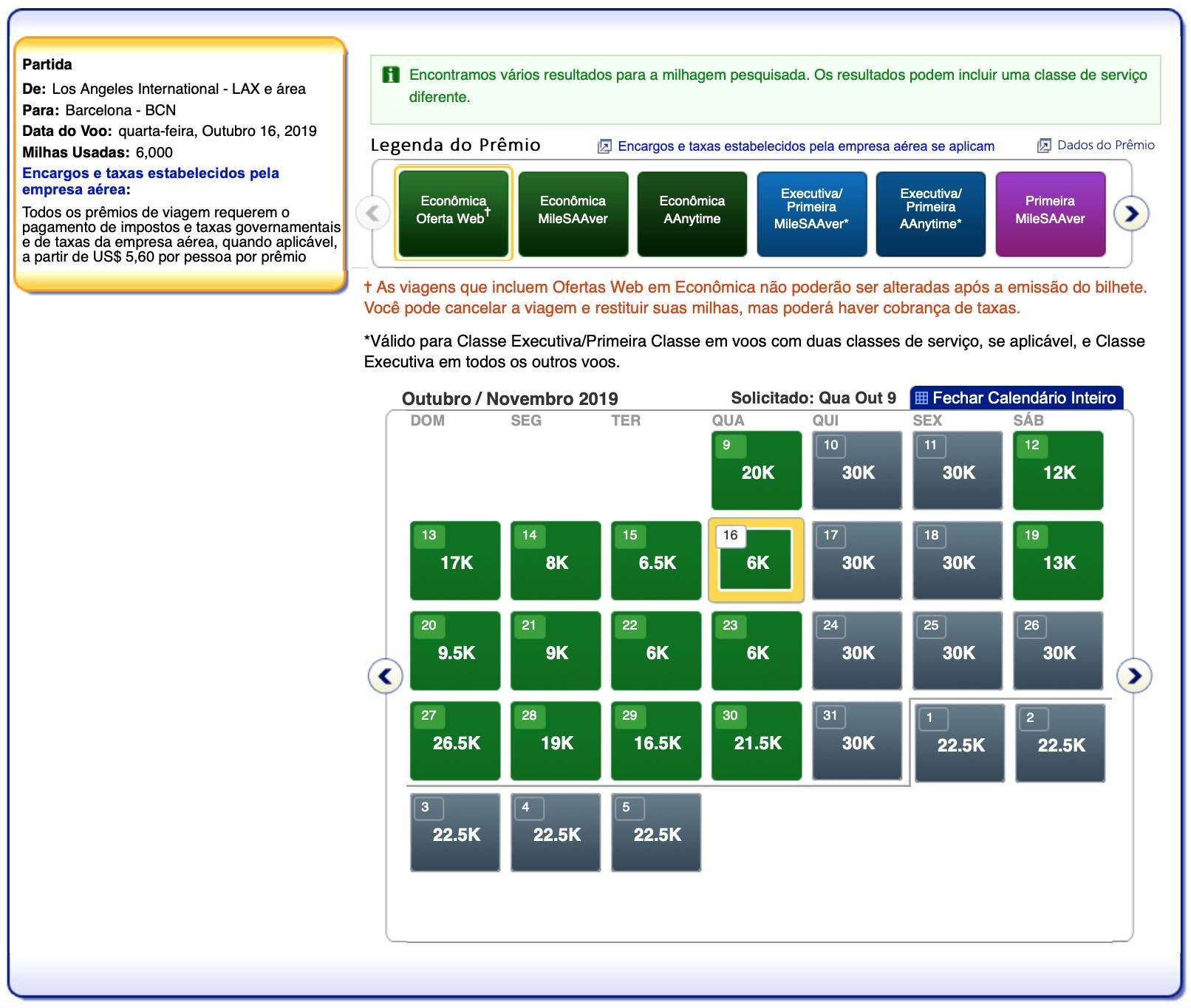Open carrier-imposed fees link above legend
1191x1008 pixels.
tap(806, 146)
